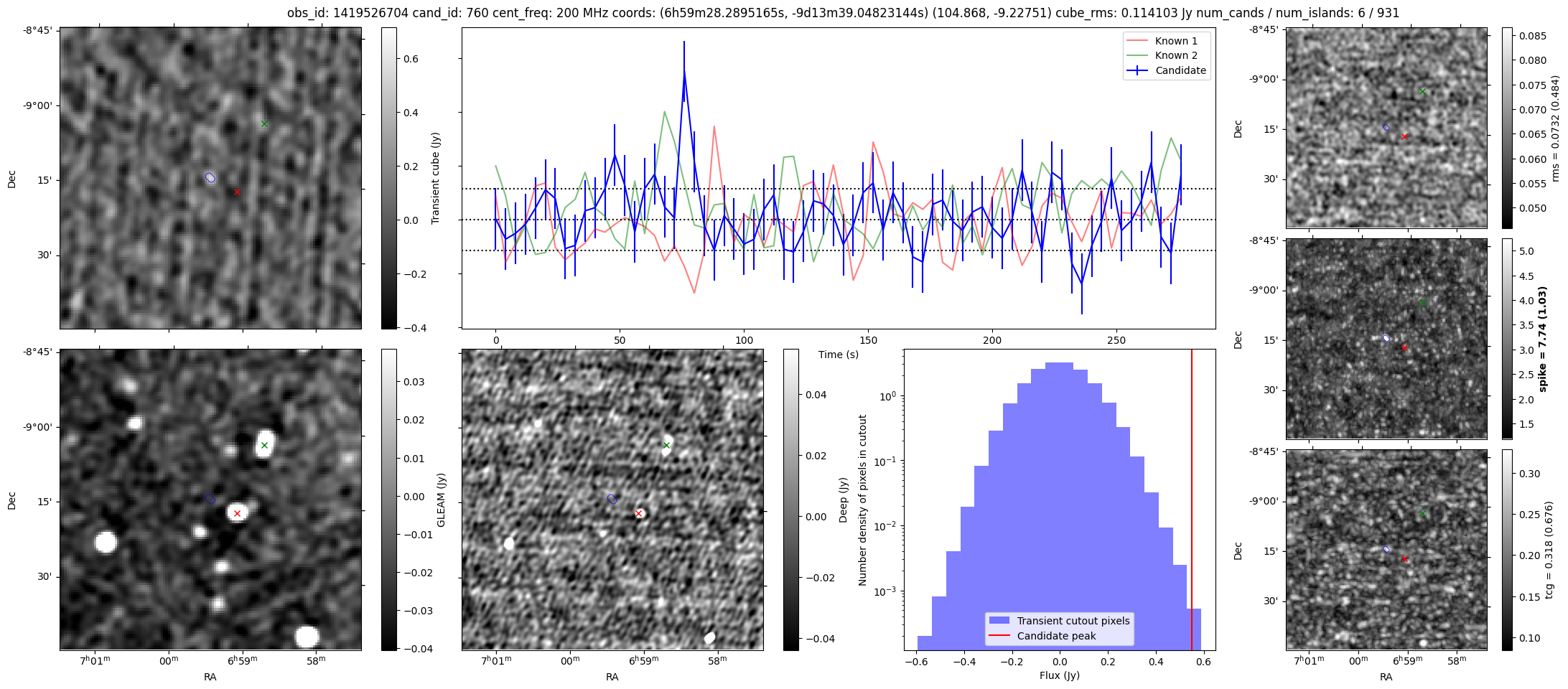Click green X marker in transient cube image
This screenshot has height=689, width=1568.
[x=264, y=123]
